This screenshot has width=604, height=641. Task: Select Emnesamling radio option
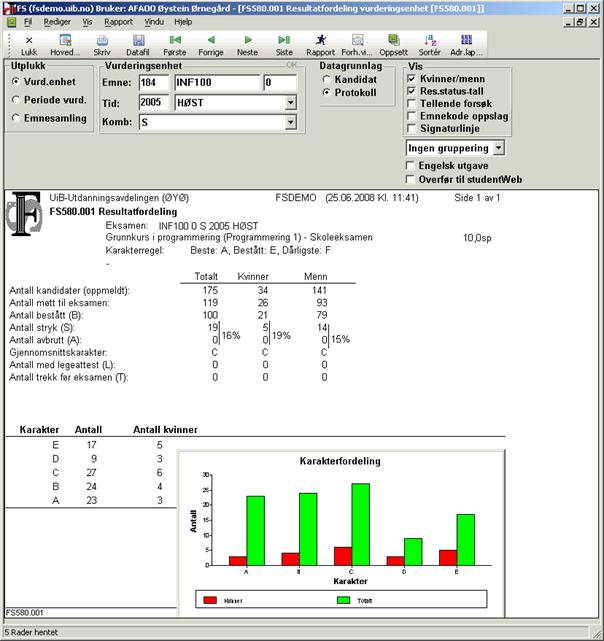coord(16,118)
